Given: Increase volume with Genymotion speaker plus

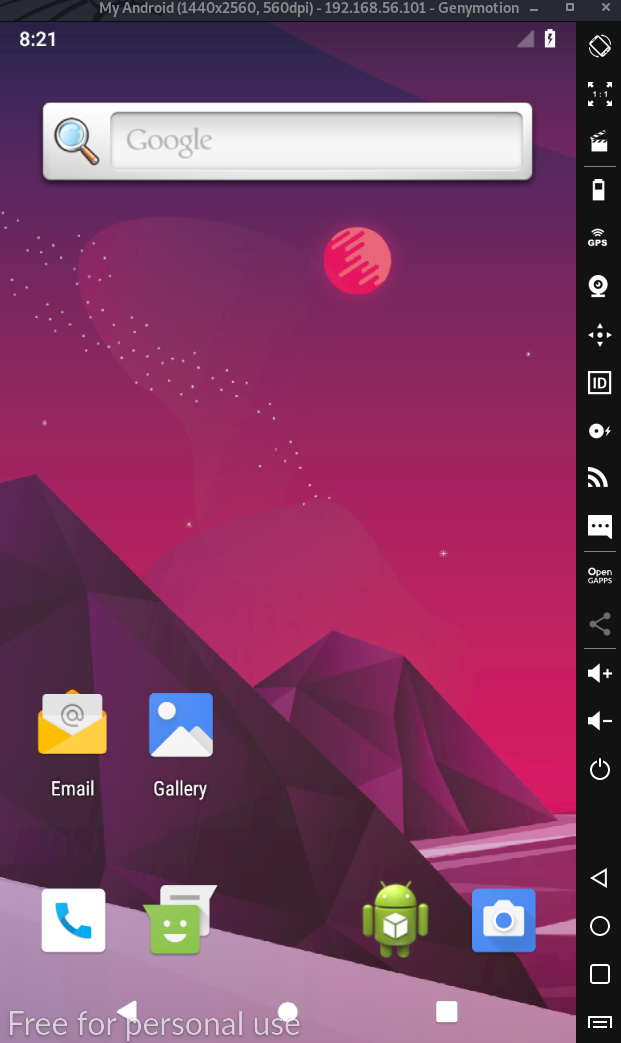Looking at the screenshot, I should pyautogui.click(x=600, y=673).
